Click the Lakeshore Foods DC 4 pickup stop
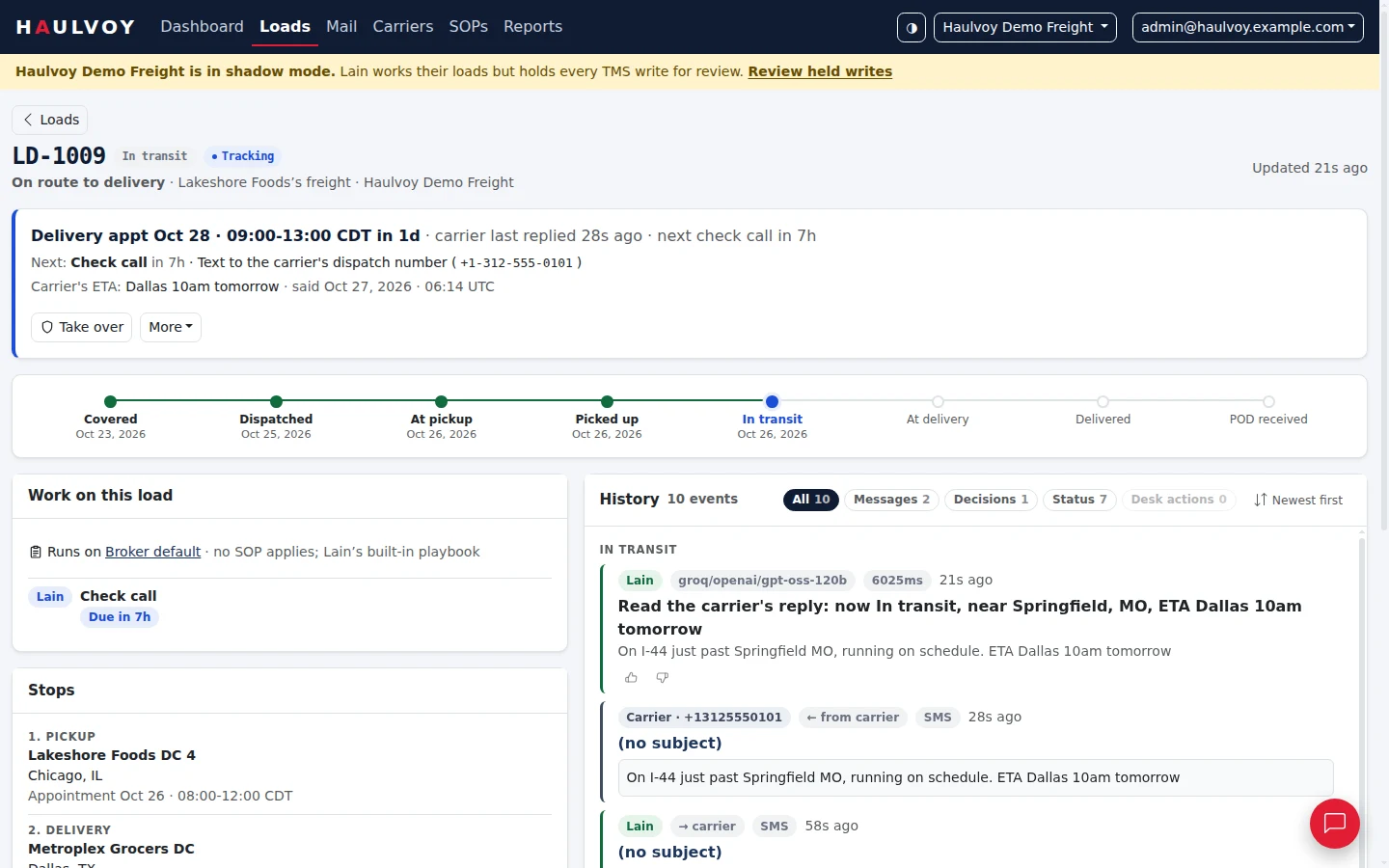 point(112,755)
